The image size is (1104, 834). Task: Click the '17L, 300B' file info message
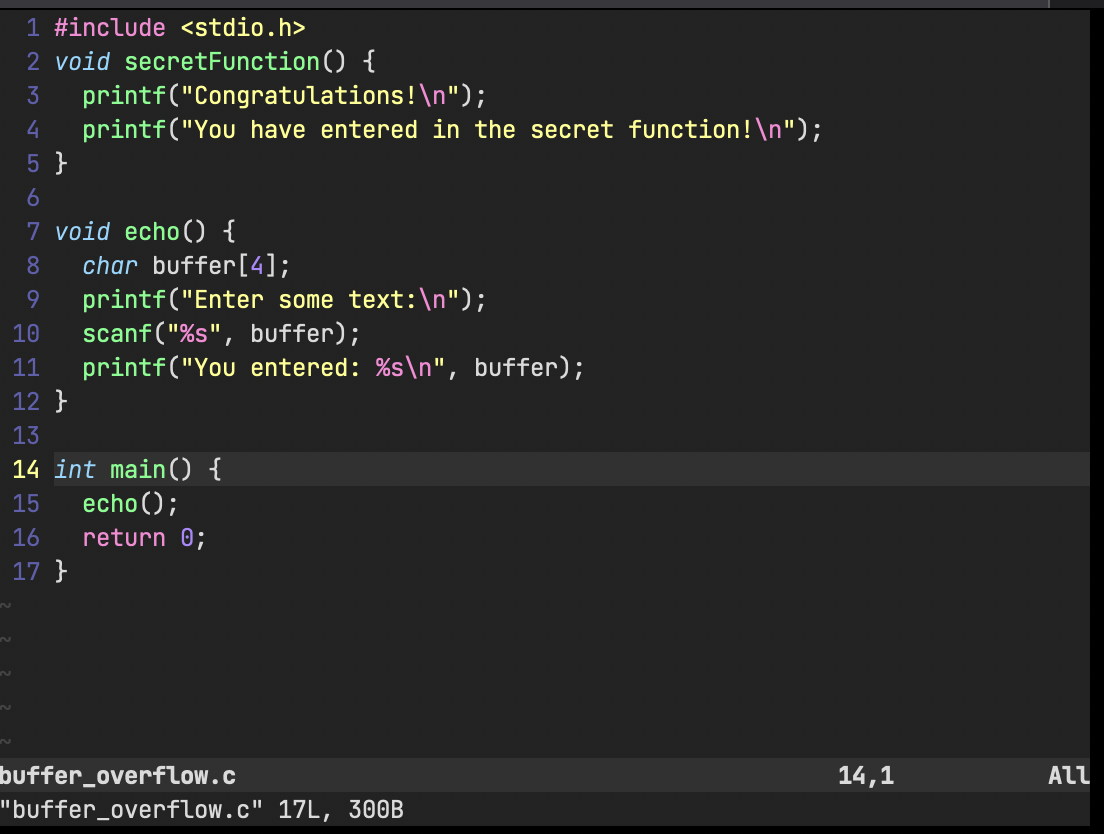[341, 809]
